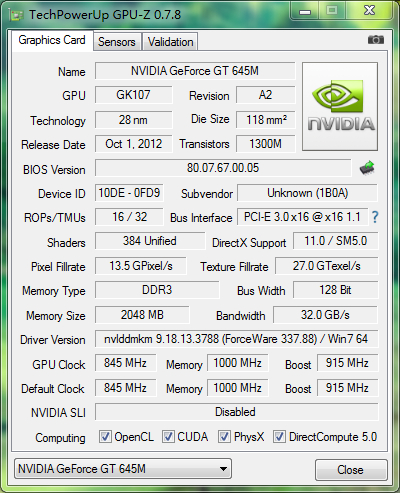Screen dimensions: 400x493
Task: Click the camera screenshot icon
Action: coord(376,40)
